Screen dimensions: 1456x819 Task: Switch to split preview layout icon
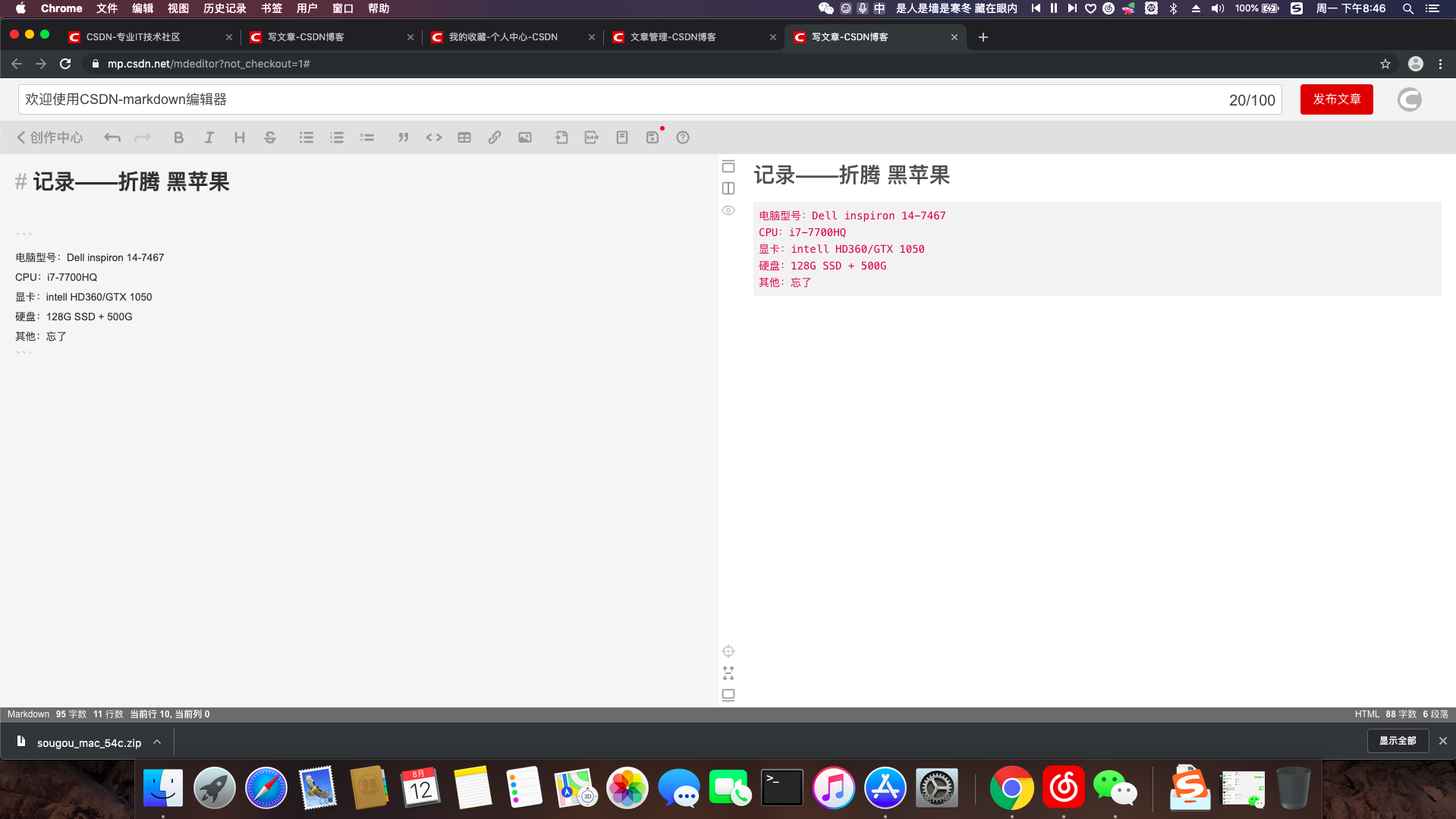(728, 188)
